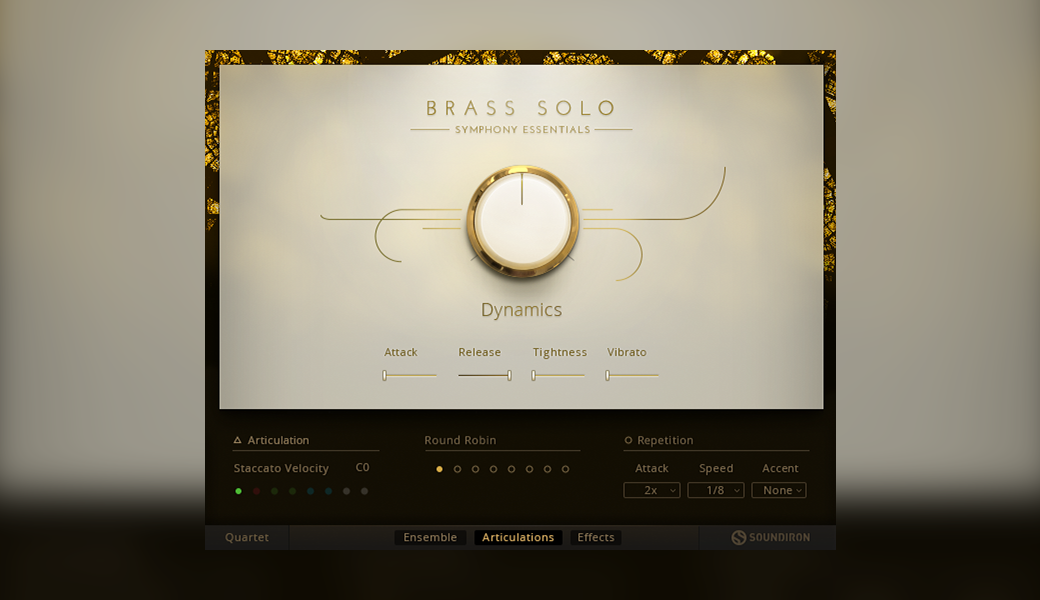Switch to the Ensemble tab

(x=430, y=538)
